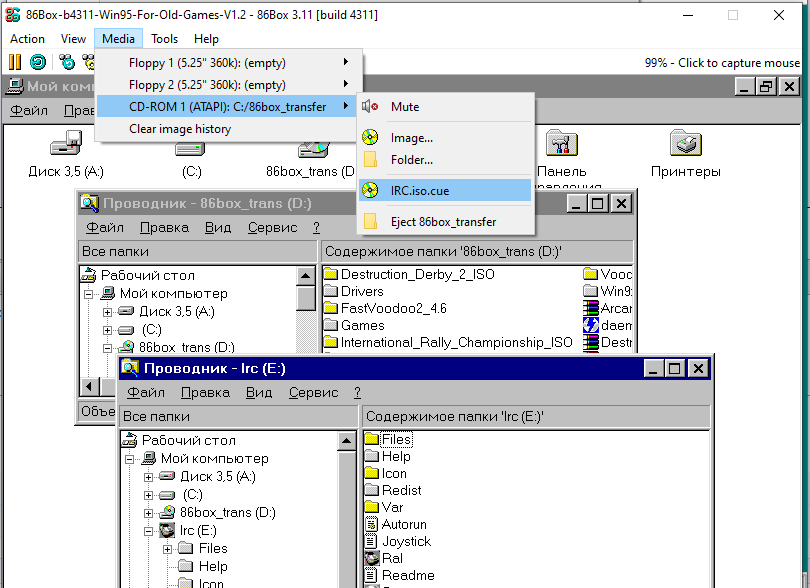Click the Hard reset toolbar icon
This screenshot has width=810, height=588.
[38, 62]
